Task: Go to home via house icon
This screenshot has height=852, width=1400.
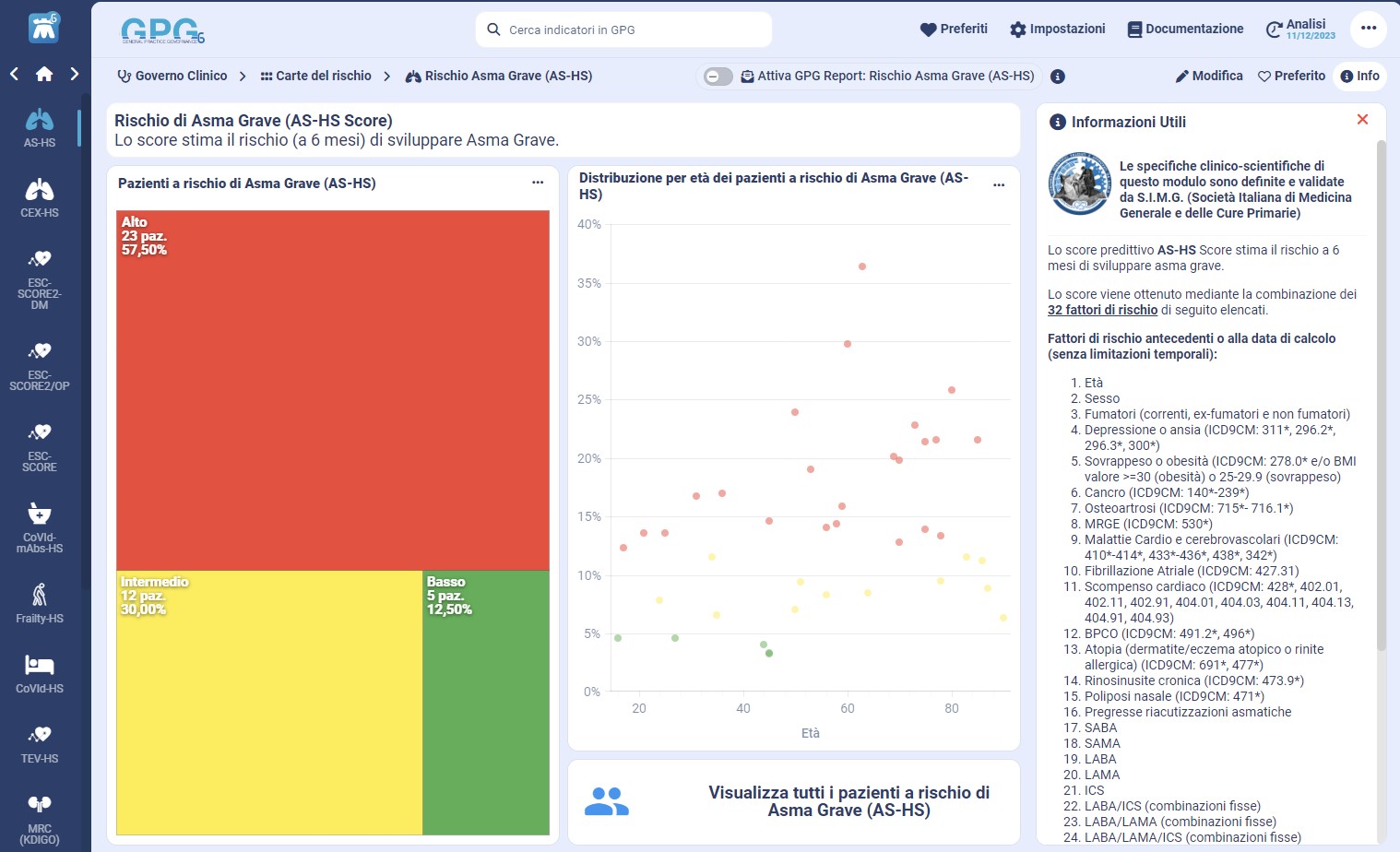Action: [x=44, y=74]
